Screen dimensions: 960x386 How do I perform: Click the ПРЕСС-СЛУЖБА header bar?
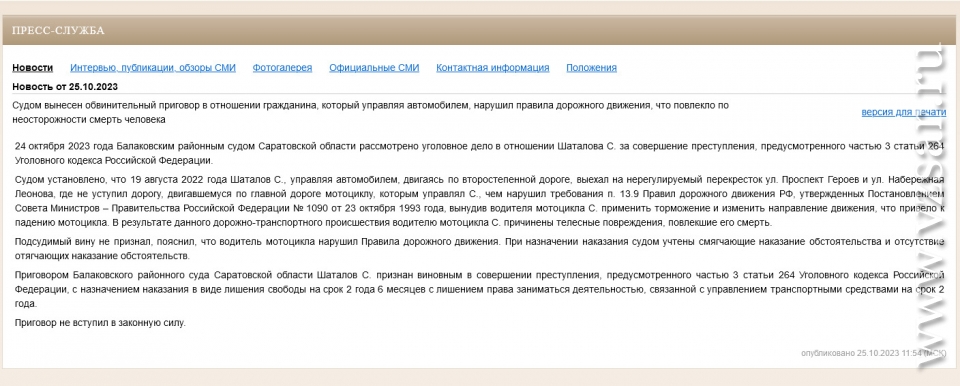[480, 30]
